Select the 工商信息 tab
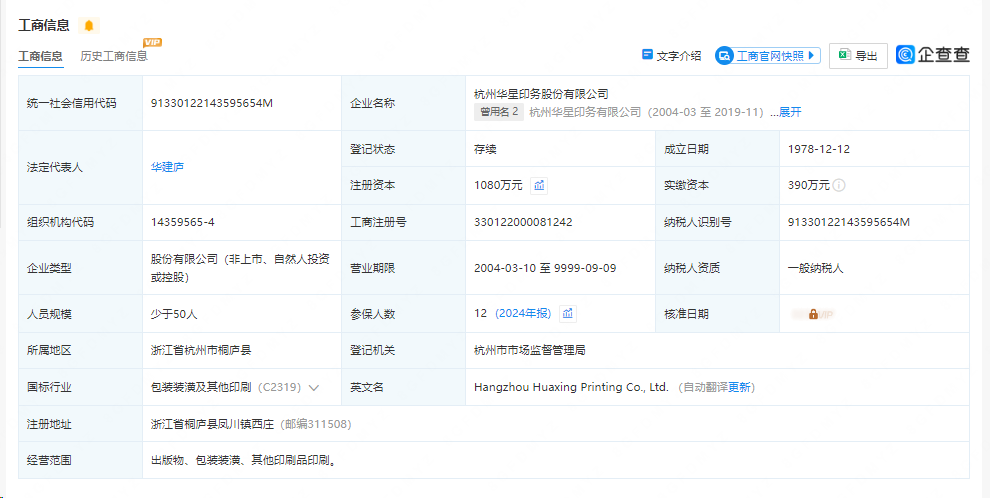The height and width of the screenshot is (498, 990). tap(40, 56)
